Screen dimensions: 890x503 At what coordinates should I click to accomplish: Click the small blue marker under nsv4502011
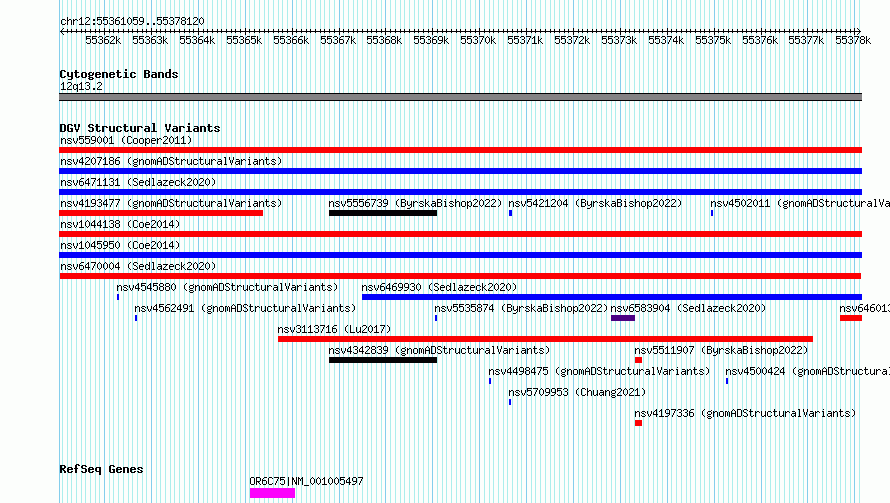712,213
